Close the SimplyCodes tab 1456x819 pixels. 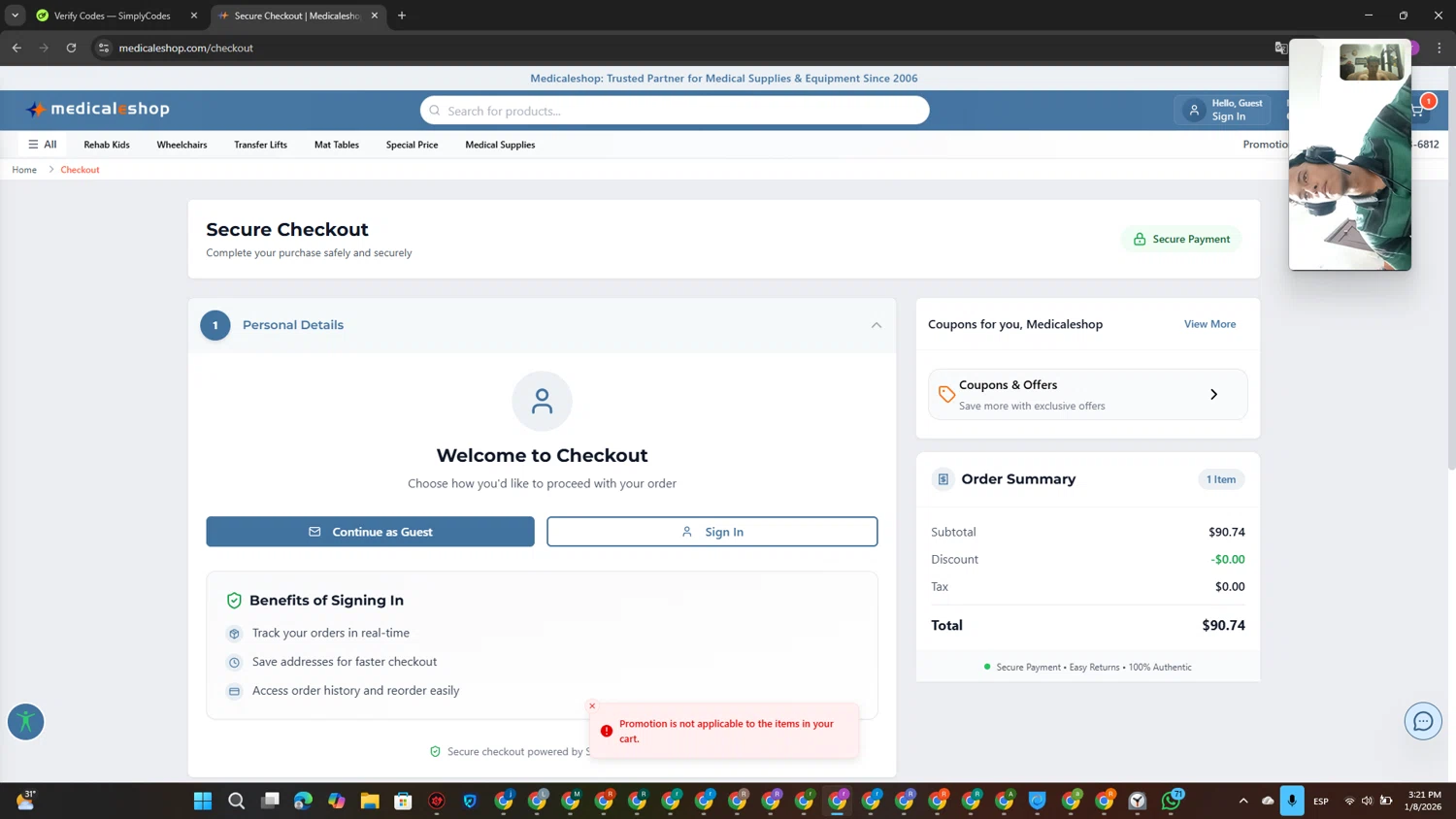click(x=194, y=16)
